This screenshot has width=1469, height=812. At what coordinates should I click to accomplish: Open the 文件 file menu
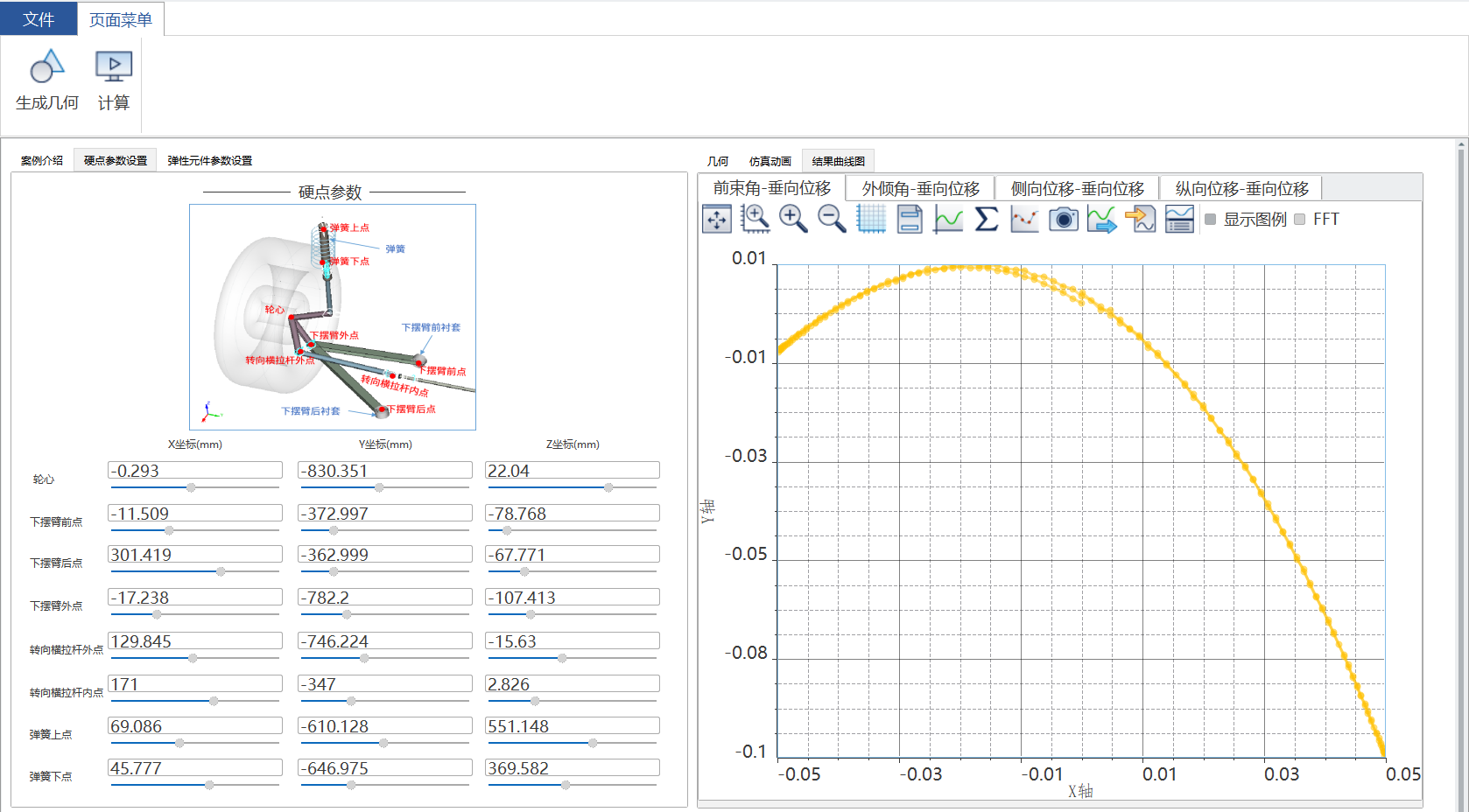(x=39, y=18)
